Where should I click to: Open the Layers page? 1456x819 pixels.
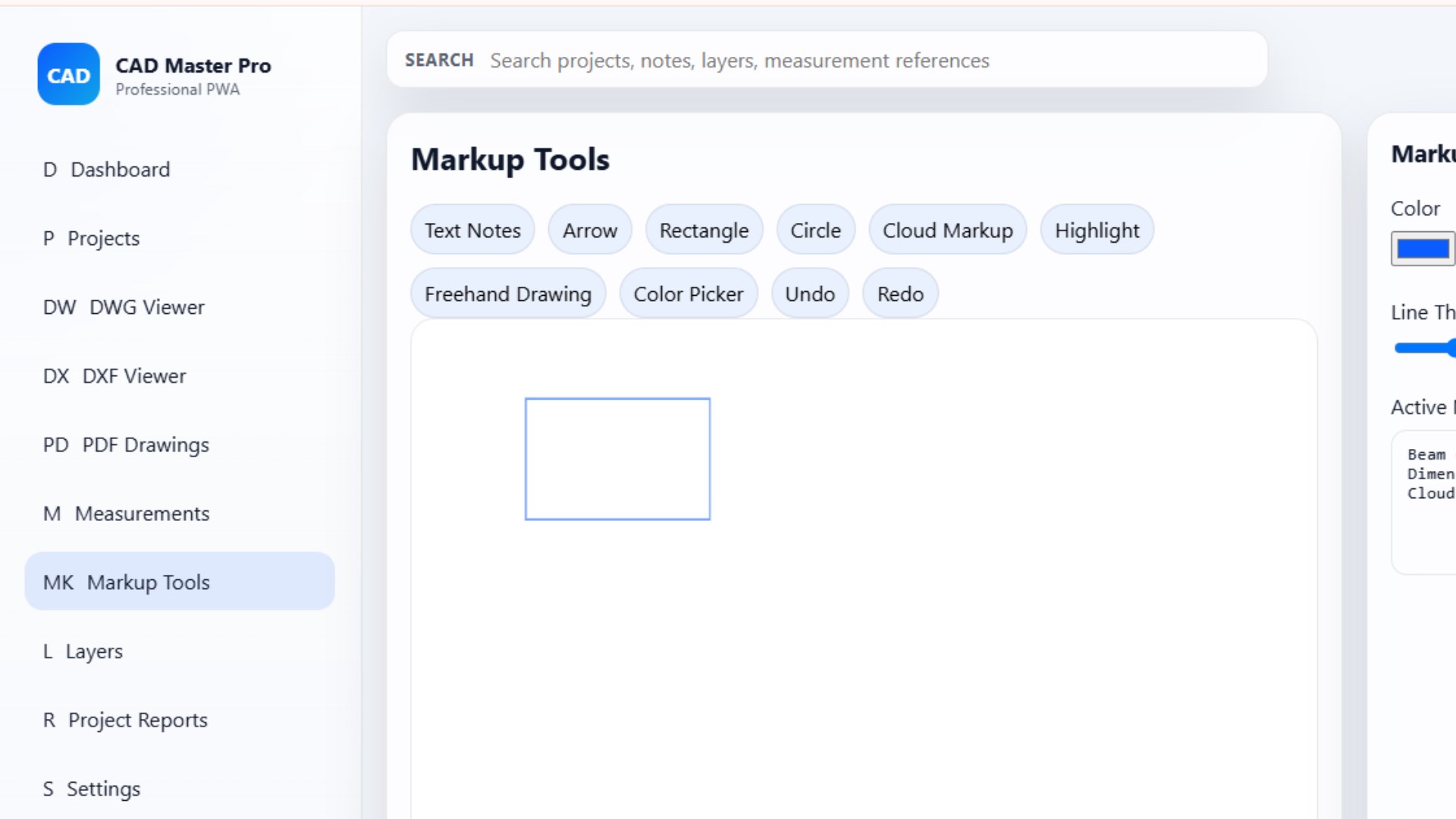180,651
